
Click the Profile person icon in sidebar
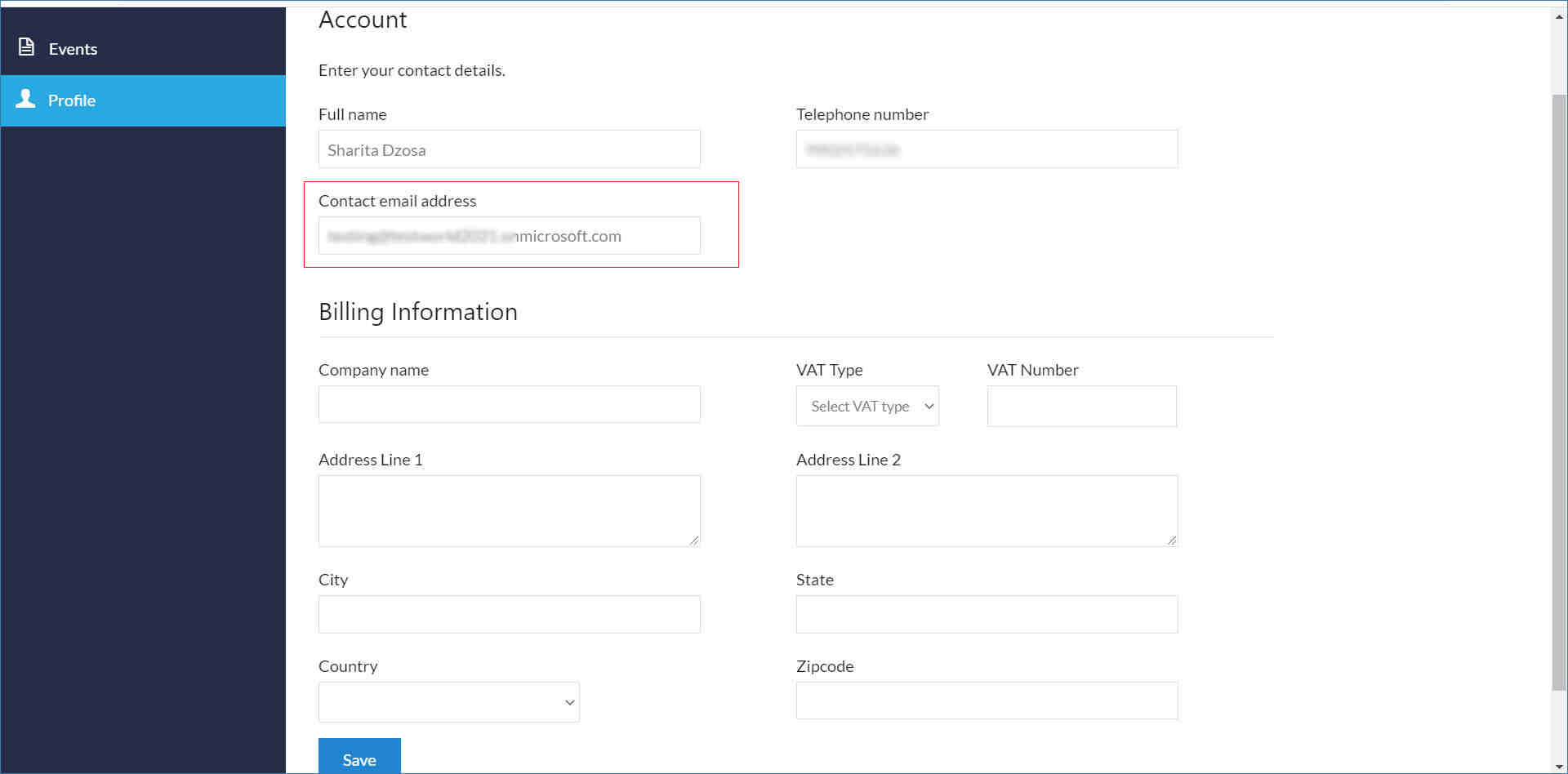coord(26,100)
